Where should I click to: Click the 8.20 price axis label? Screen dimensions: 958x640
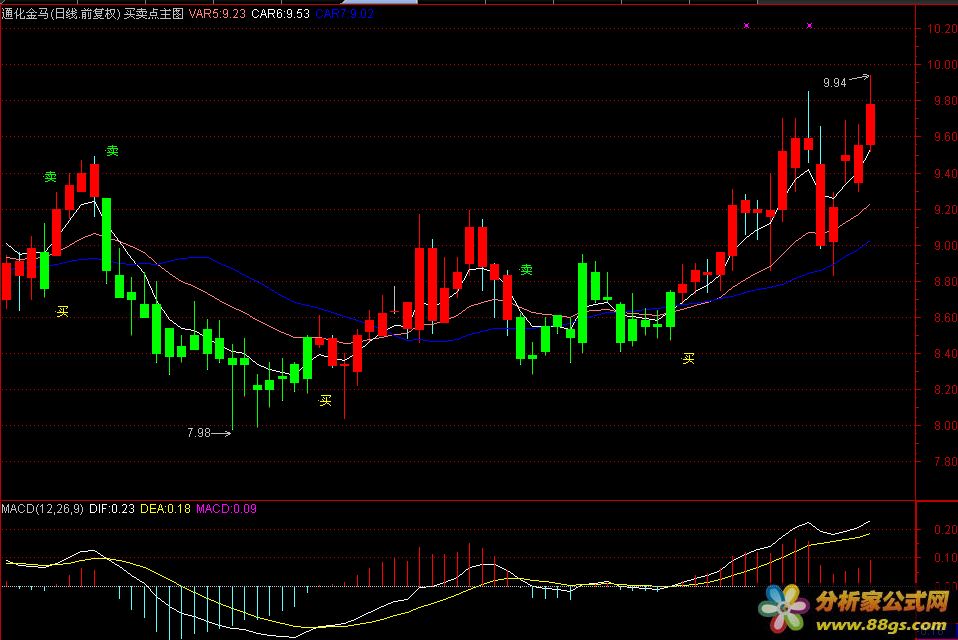pos(945,390)
